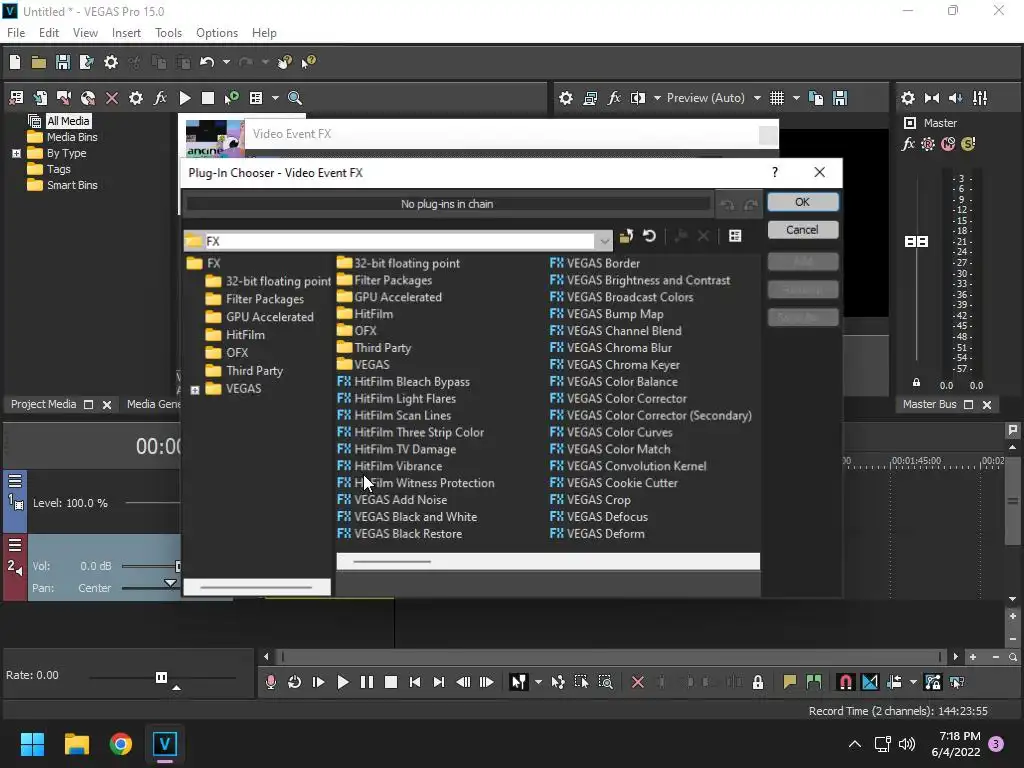This screenshot has width=1024, height=768.
Task: Open Insert menu
Action: click(x=126, y=33)
